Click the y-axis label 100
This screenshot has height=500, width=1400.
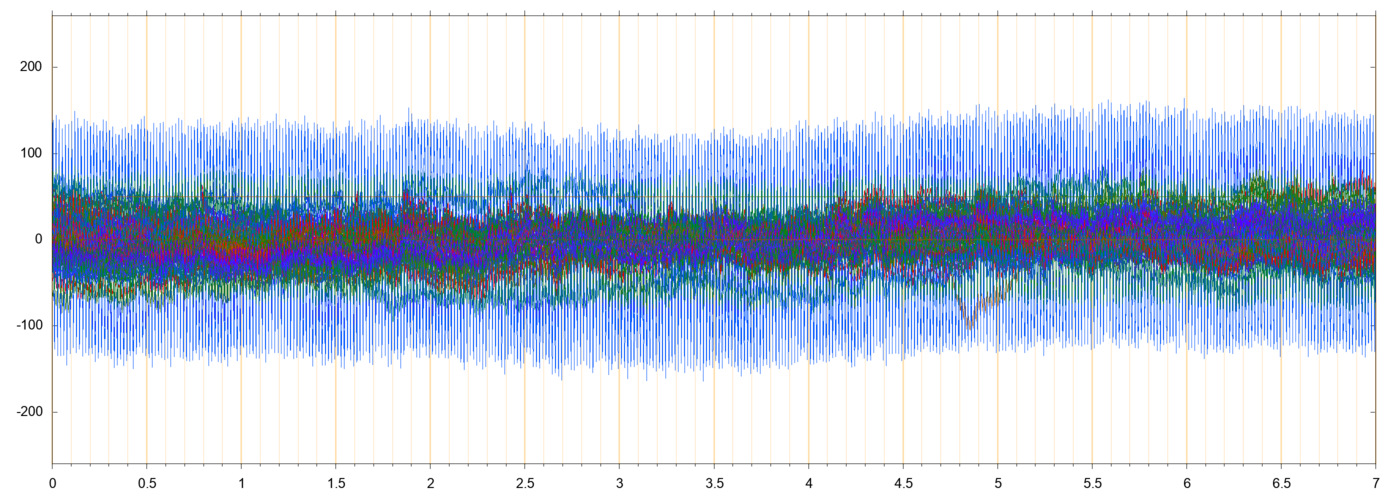point(33,153)
